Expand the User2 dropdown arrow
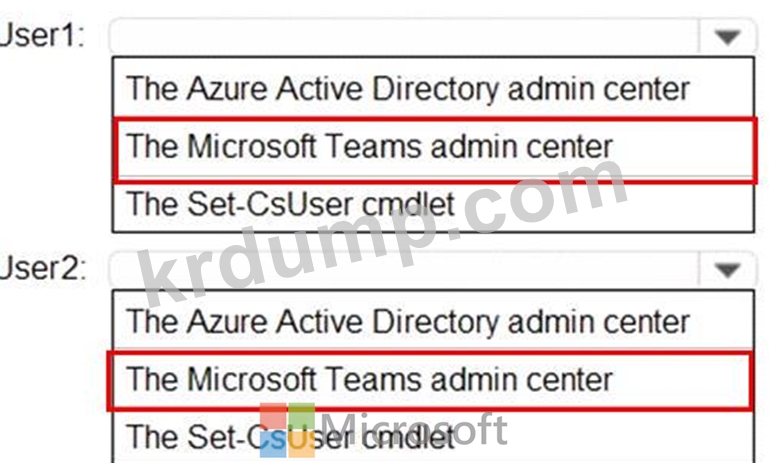The width and height of the screenshot is (769, 463). pyautogui.click(x=726, y=269)
